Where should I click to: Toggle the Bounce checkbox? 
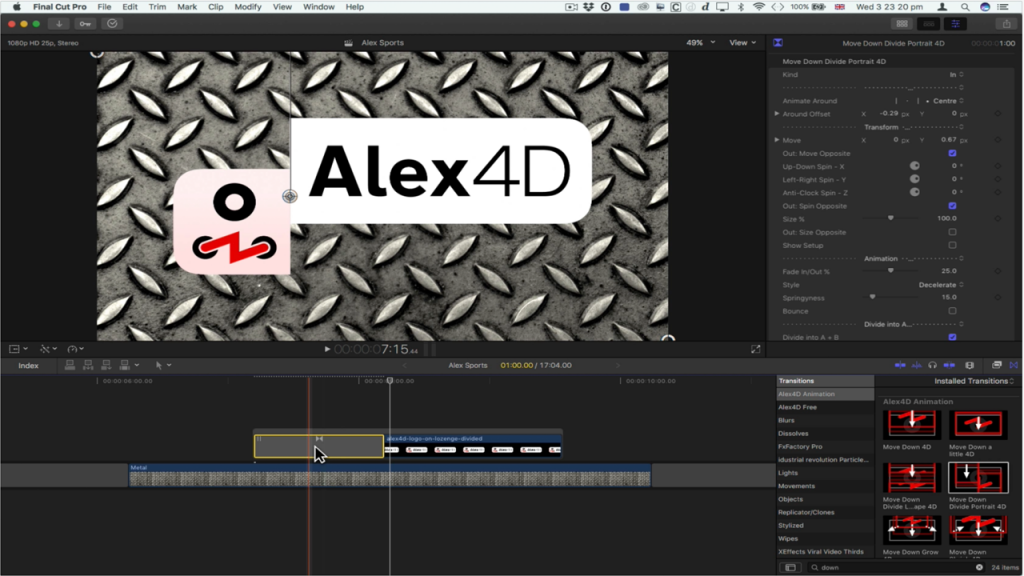pos(952,311)
